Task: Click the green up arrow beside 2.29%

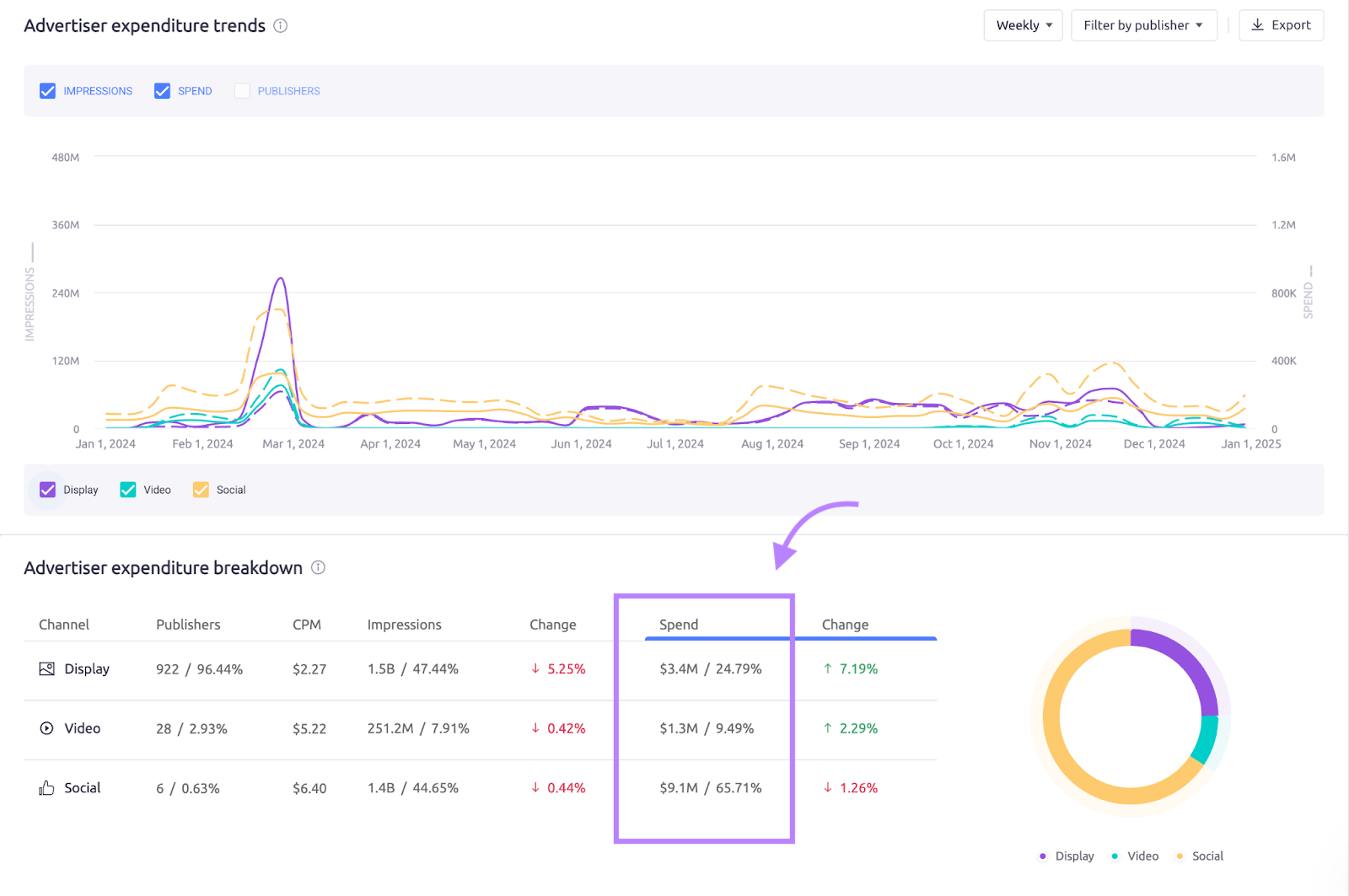Action: click(828, 728)
